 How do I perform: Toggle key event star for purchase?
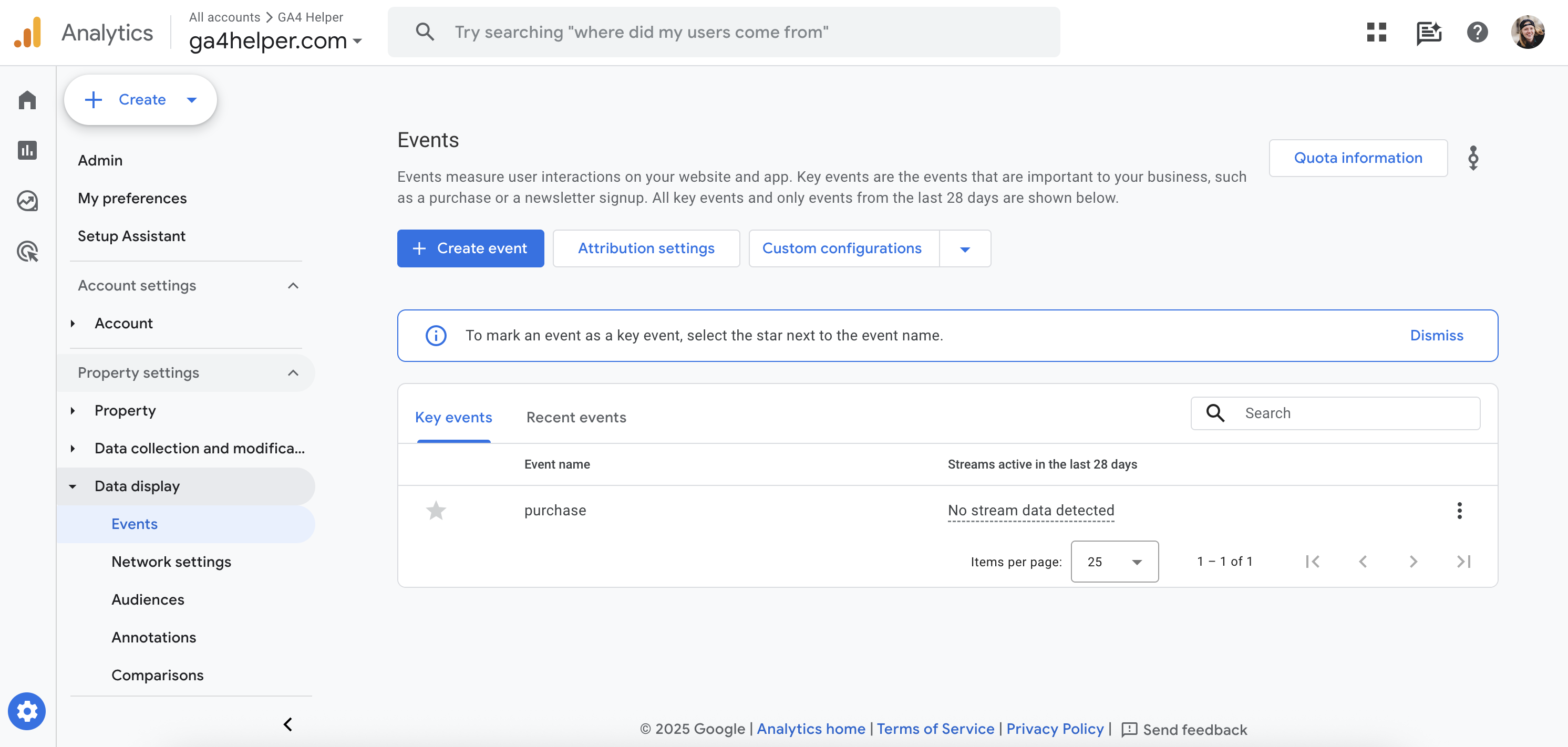click(x=436, y=511)
